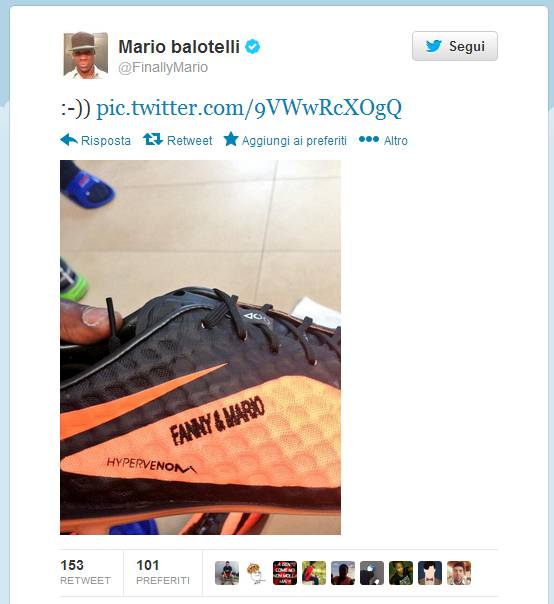Enlarge the Hypervenom boot photo

(200, 347)
